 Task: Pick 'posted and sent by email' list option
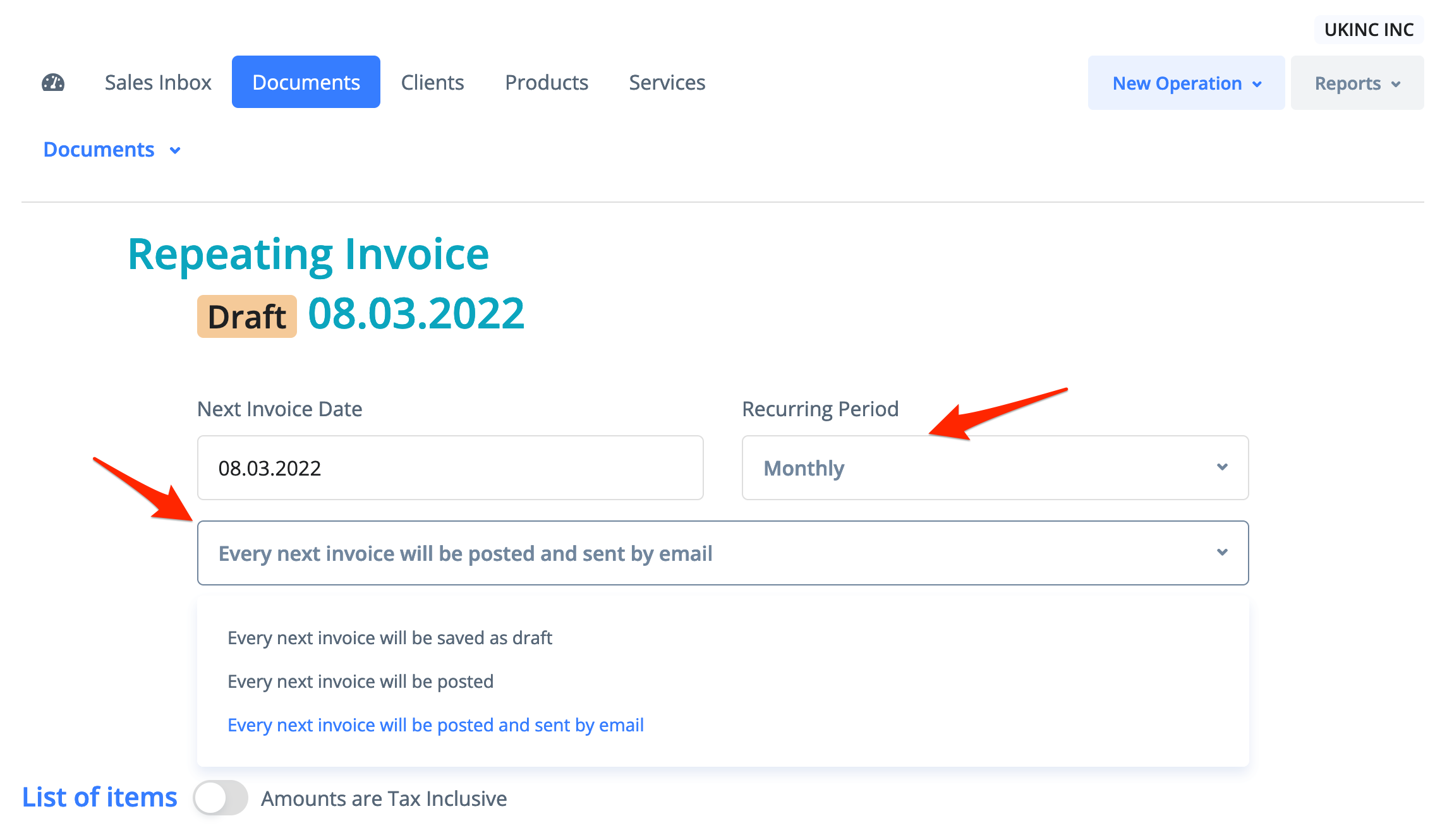(x=435, y=725)
